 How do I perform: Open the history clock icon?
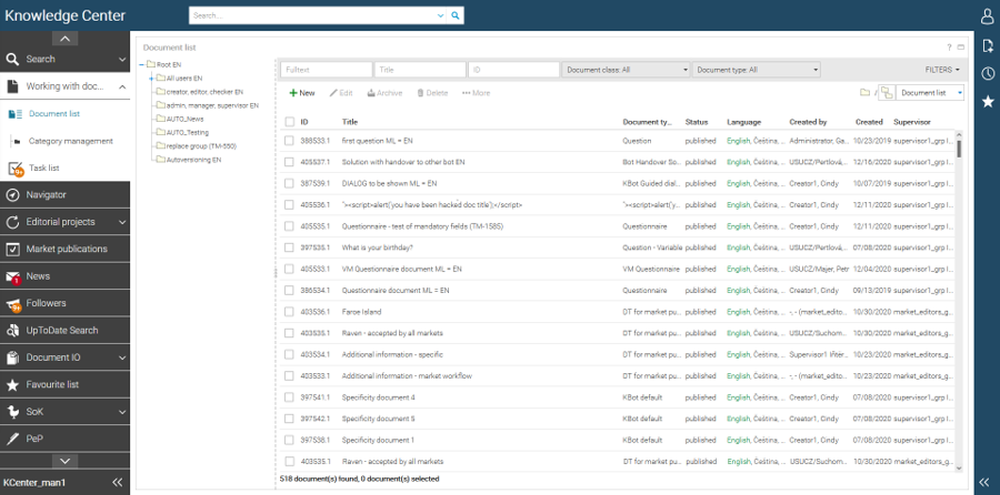point(987,73)
